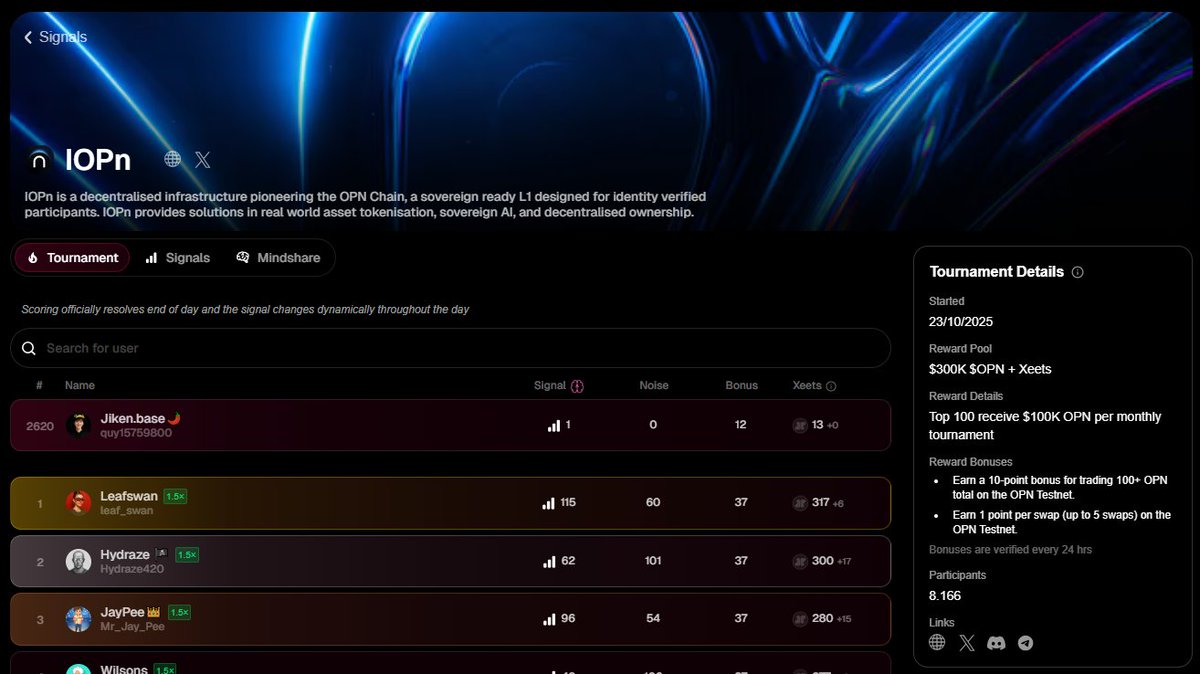
Task: Click the search magnifier icon
Action: coord(29,348)
